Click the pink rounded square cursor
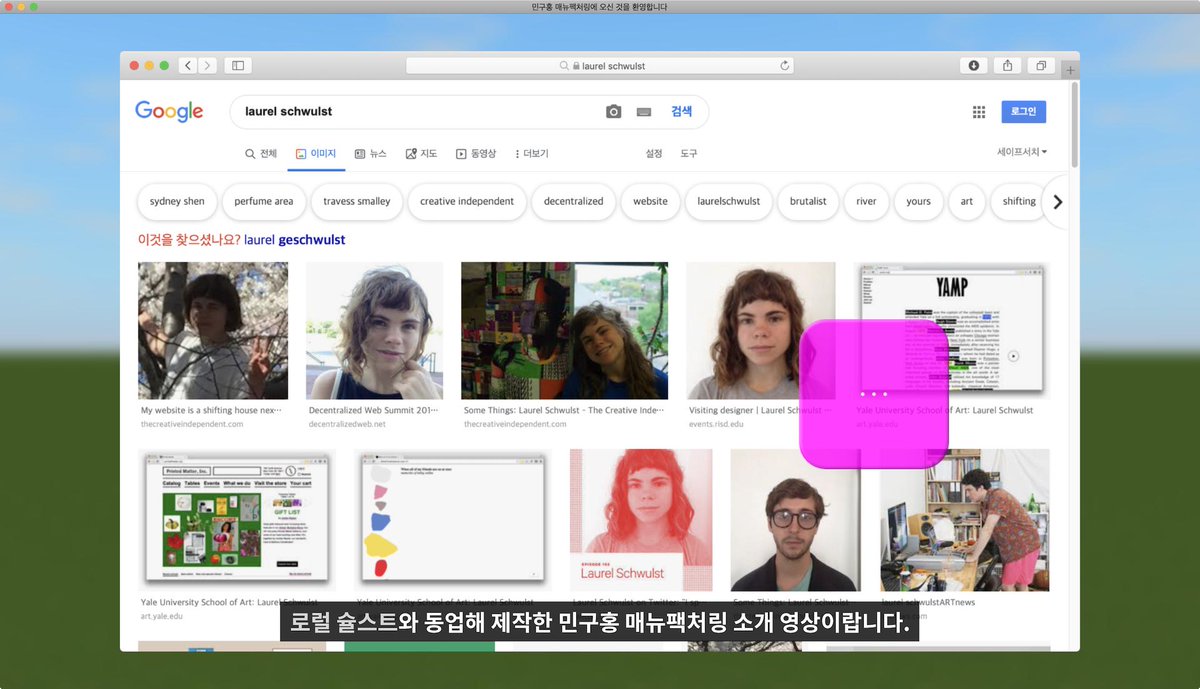 tap(874, 394)
